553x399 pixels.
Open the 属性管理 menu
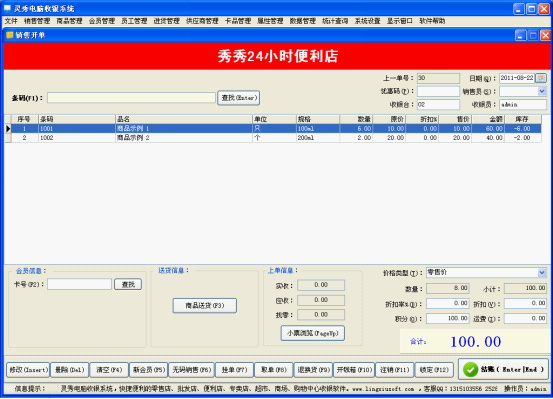click(270, 21)
